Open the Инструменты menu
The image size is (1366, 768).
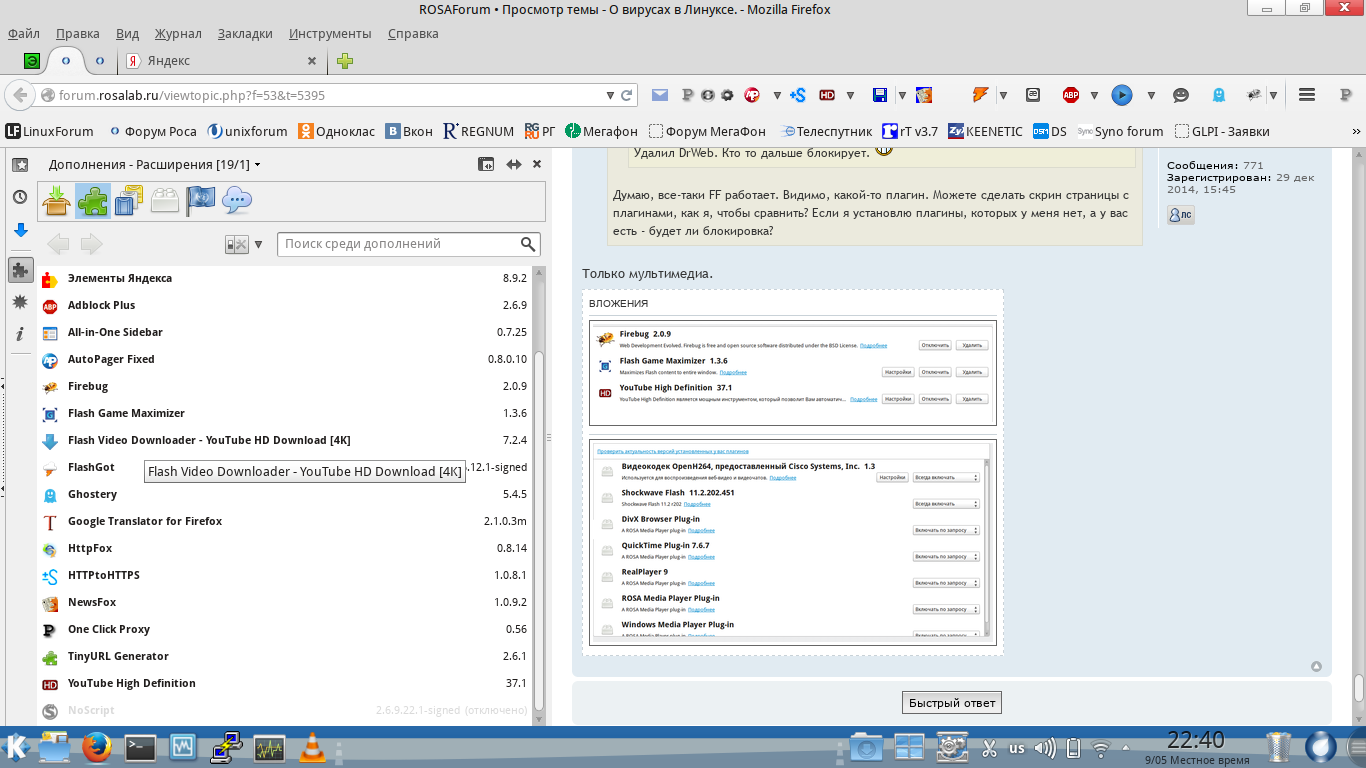(330, 33)
